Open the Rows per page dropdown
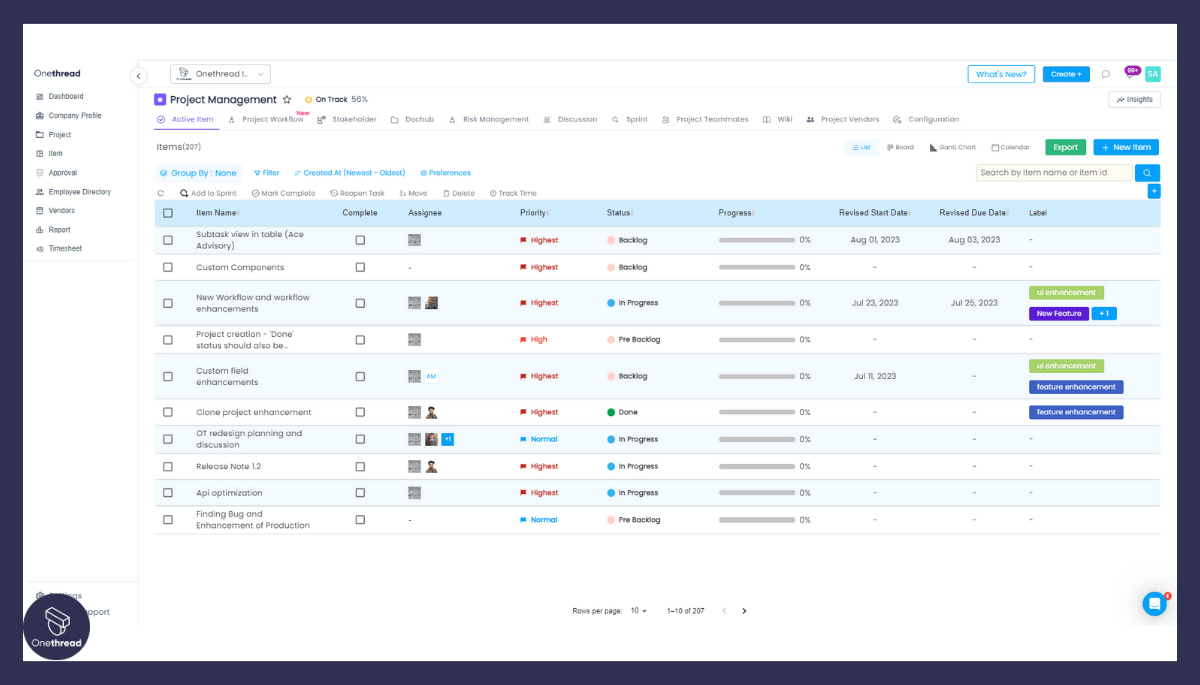1200x685 pixels. (639, 610)
